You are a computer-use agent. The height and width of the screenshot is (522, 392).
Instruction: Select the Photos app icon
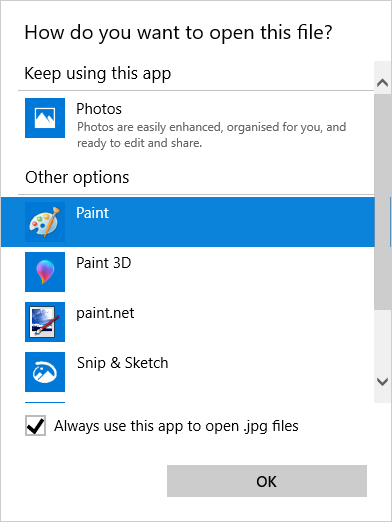click(45, 118)
